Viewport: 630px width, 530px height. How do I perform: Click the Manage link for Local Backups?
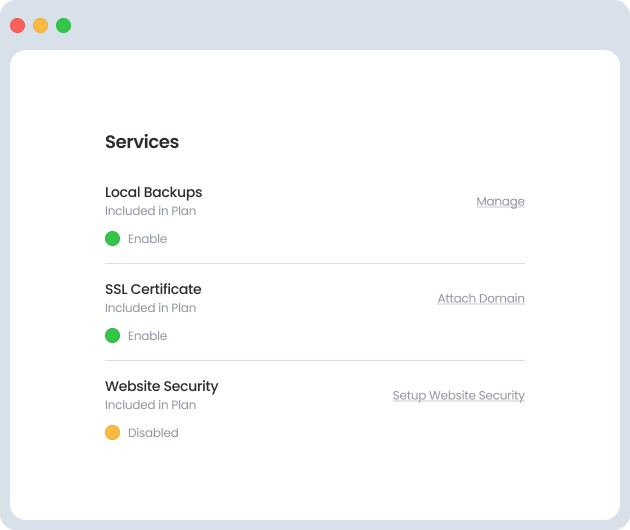500,201
